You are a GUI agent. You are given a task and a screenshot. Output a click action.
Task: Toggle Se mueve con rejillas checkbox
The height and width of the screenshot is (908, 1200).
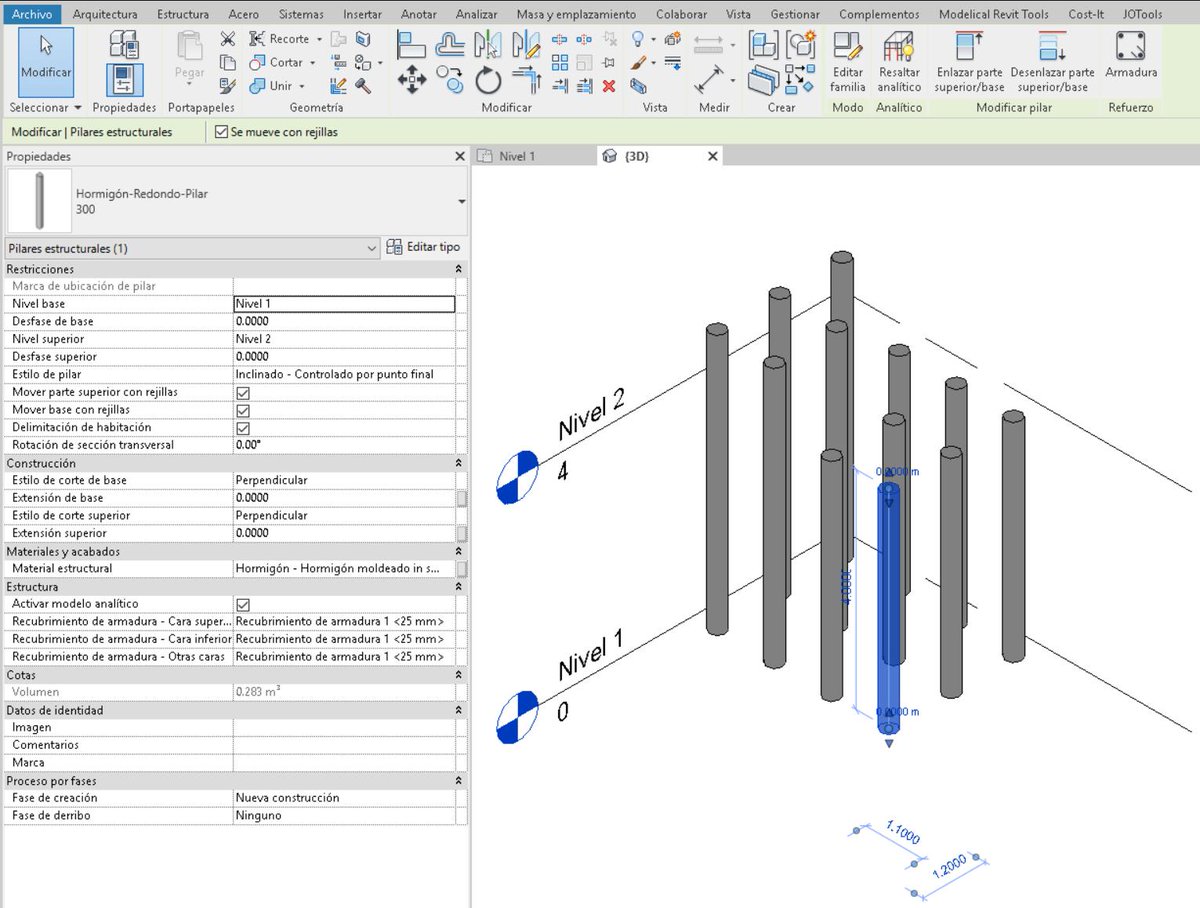click(x=222, y=132)
